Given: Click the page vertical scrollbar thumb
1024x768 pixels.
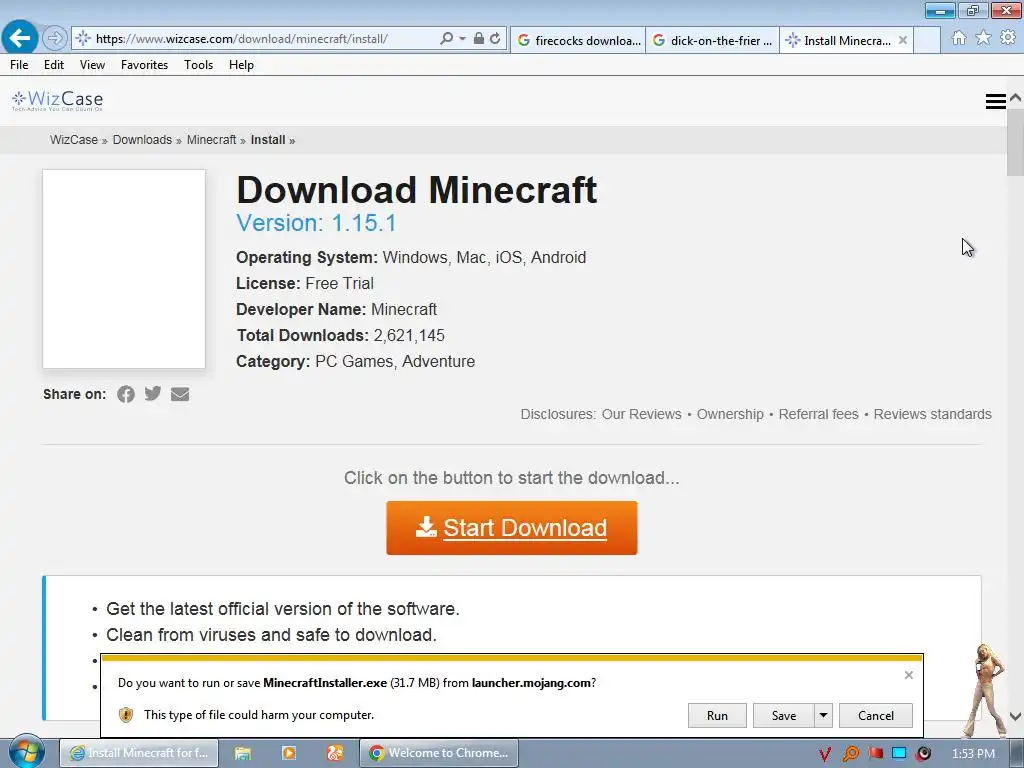Looking at the screenshot, I should click(x=1016, y=140).
